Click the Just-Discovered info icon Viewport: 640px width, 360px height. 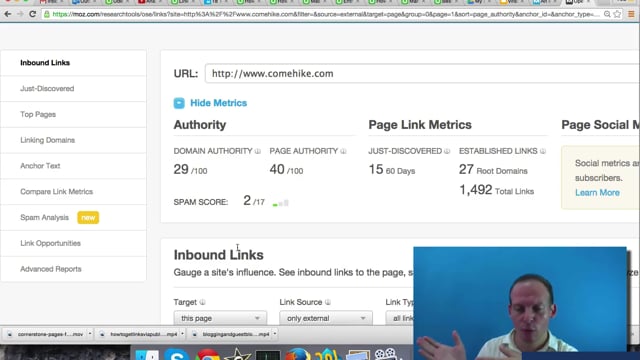pos(447,151)
